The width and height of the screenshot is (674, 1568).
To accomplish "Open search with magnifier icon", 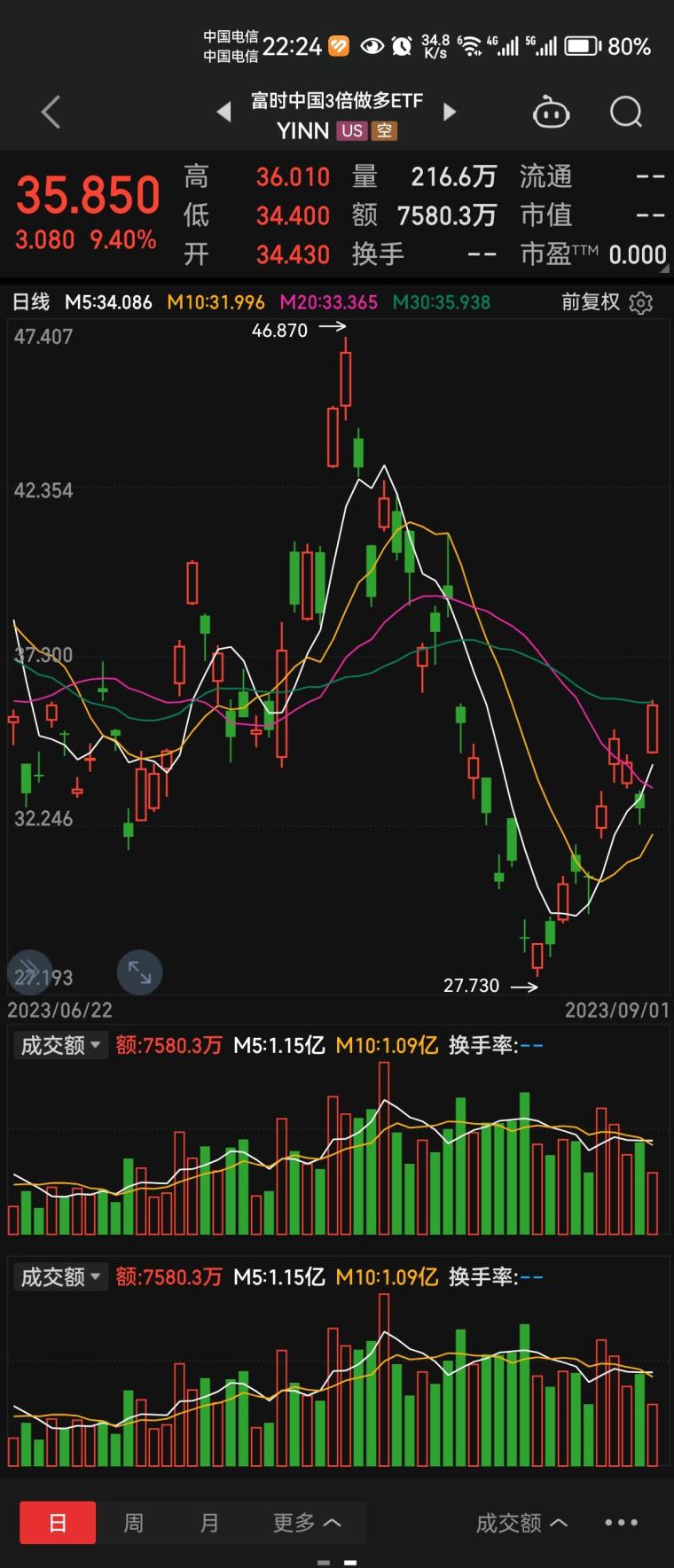I will (x=626, y=113).
